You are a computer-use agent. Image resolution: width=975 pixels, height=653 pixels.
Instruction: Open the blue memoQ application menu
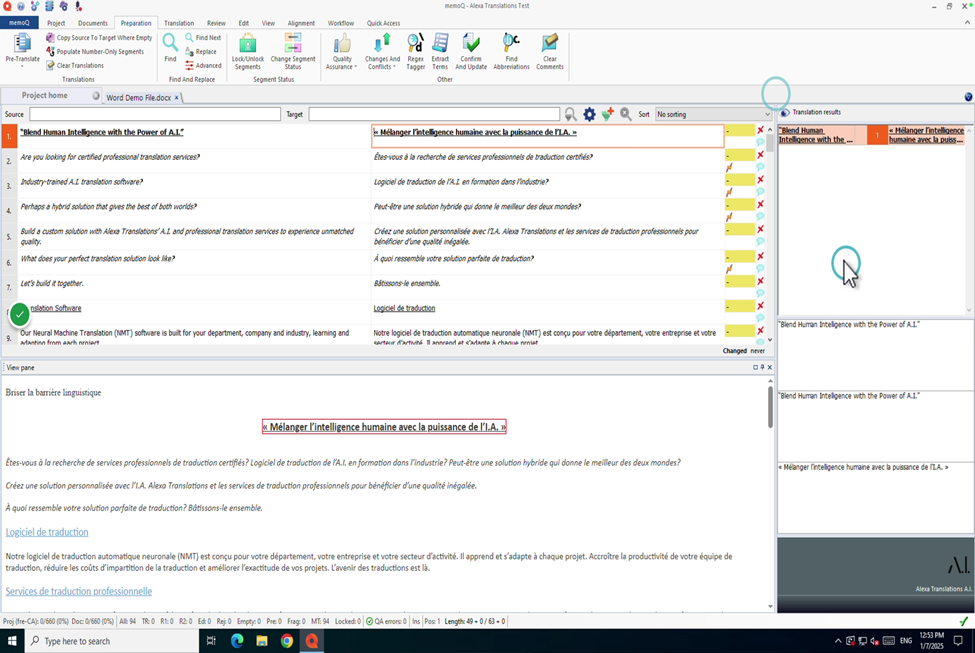(19, 23)
